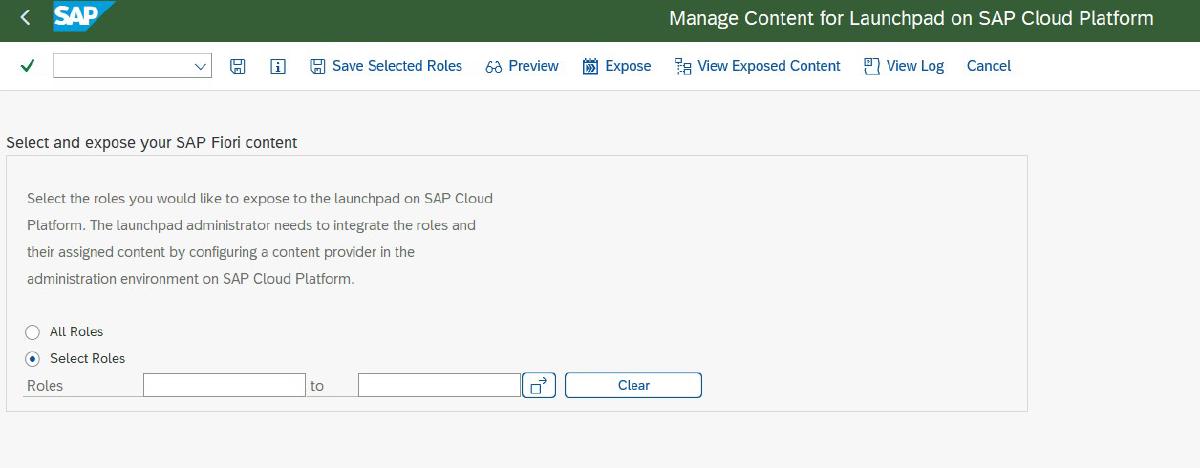Click Cancel in the toolbar
This screenshot has width=1200, height=468.
click(x=988, y=66)
